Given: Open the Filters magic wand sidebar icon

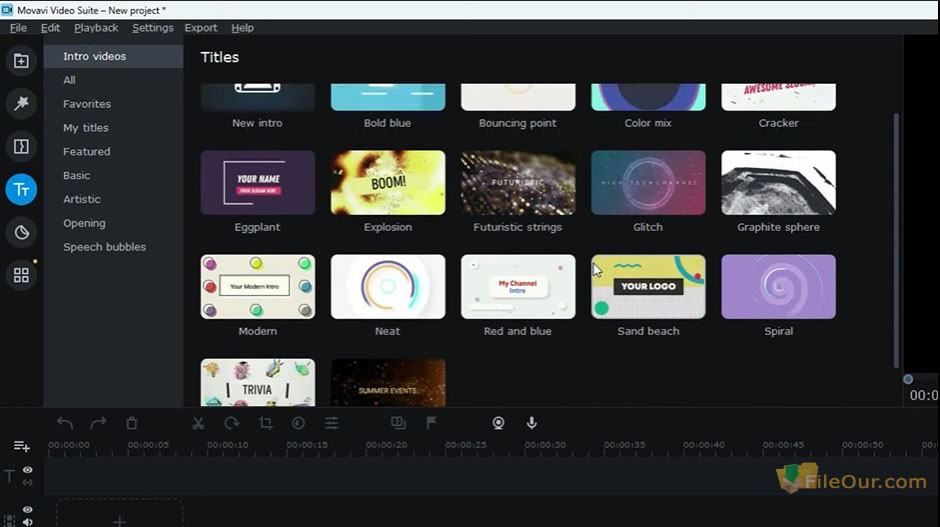Looking at the screenshot, I should (21, 103).
